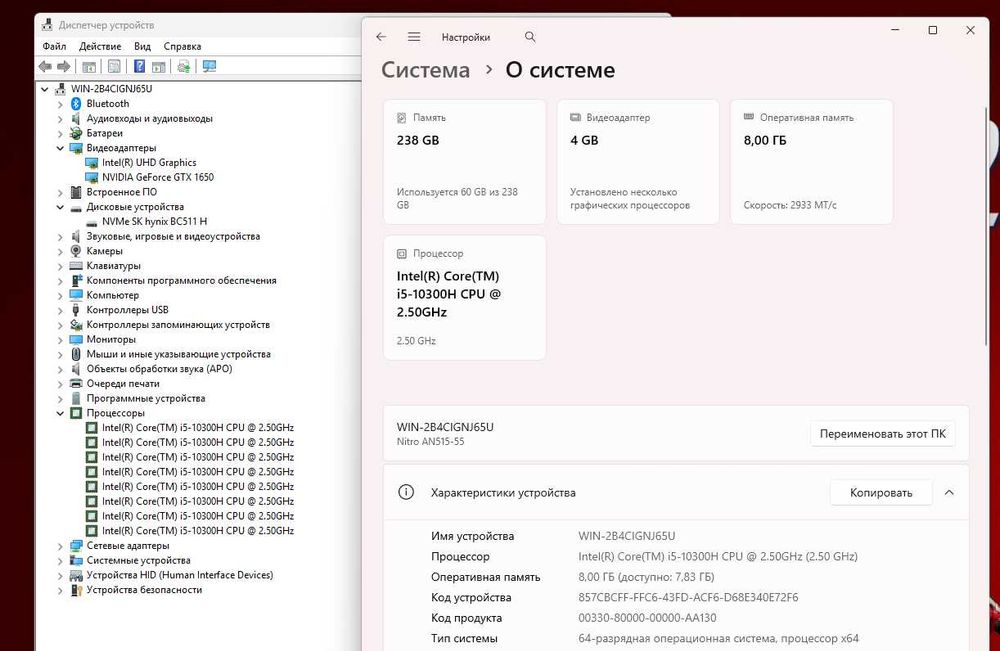This screenshot has width=1000, height=651.
Task: Open the hamburger navigation menu in Настройки
Action: [x=414, y=37]
